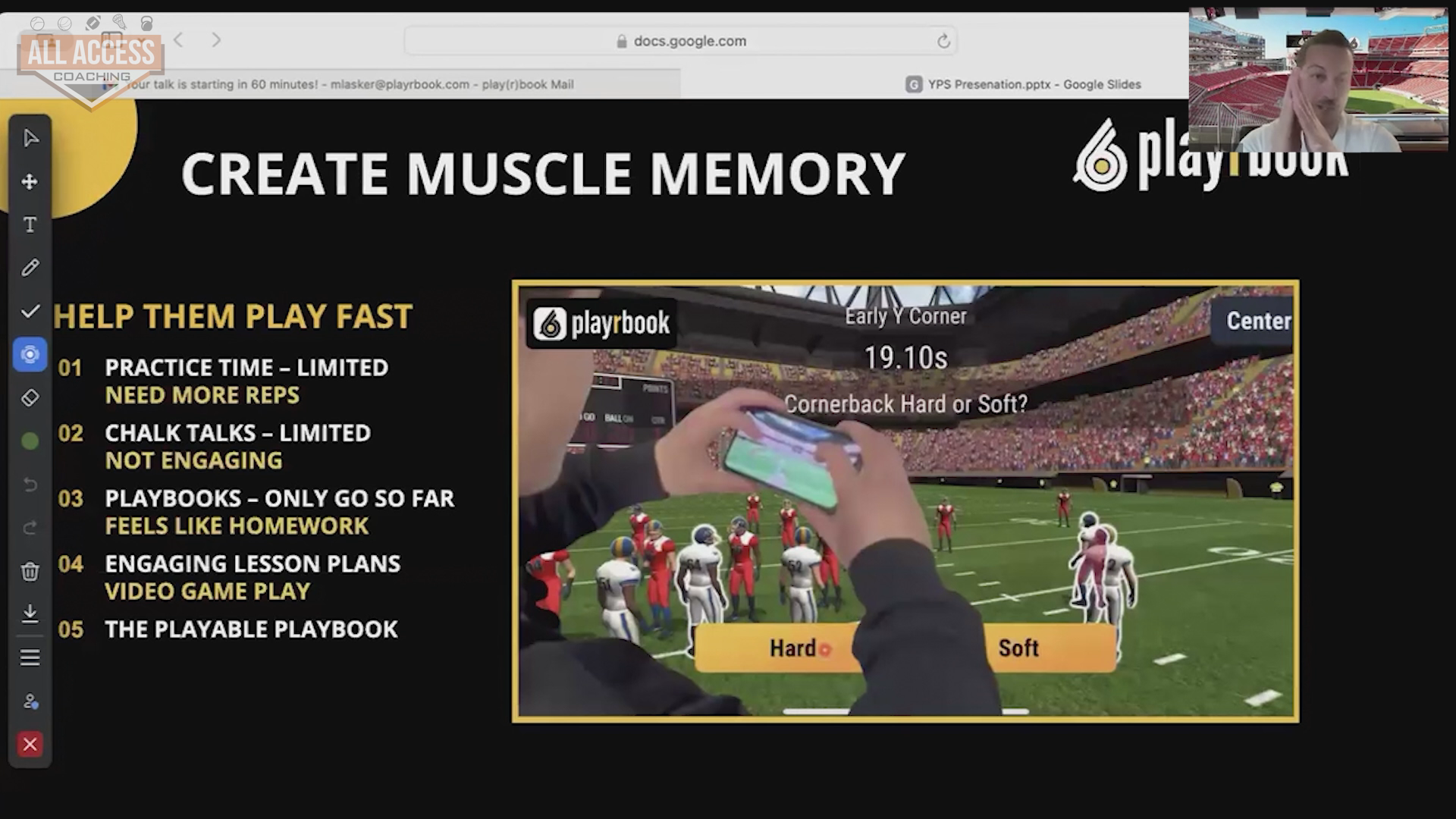Click 'Cornerback Hard or Soft?' question text

point(905,404)
